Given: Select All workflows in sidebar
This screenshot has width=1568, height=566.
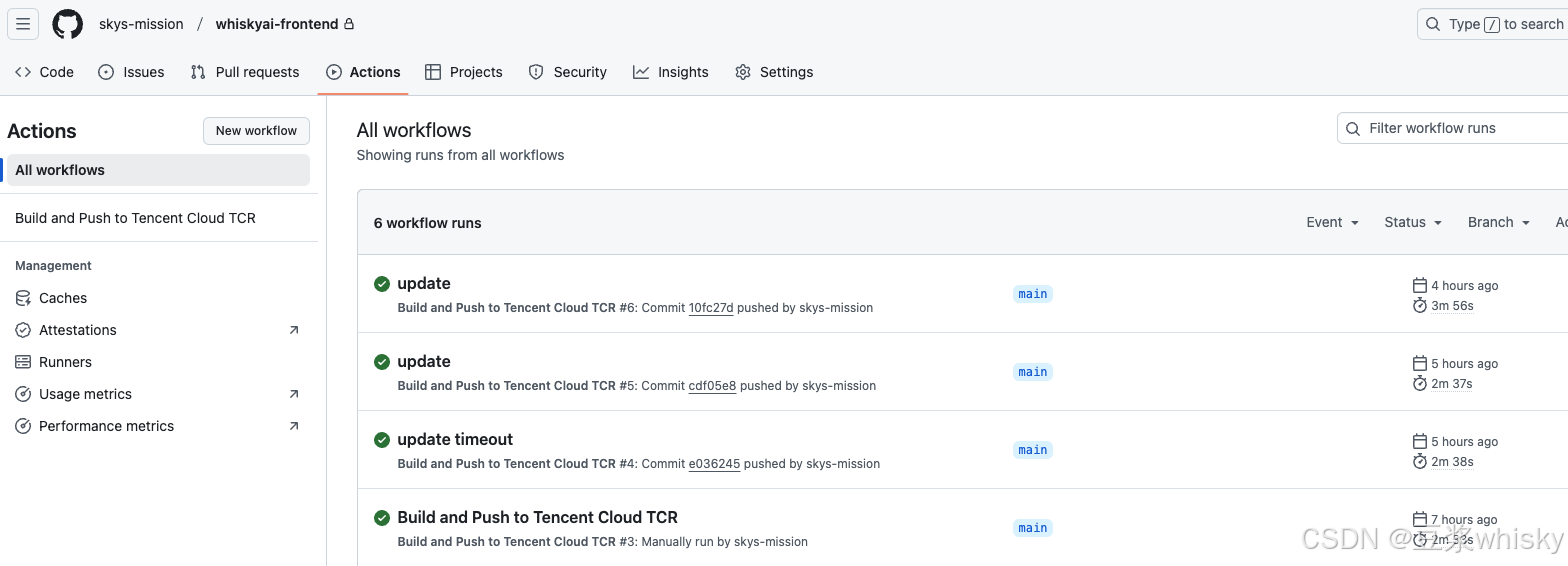Looking at the screenshot, I should point(159,170).
